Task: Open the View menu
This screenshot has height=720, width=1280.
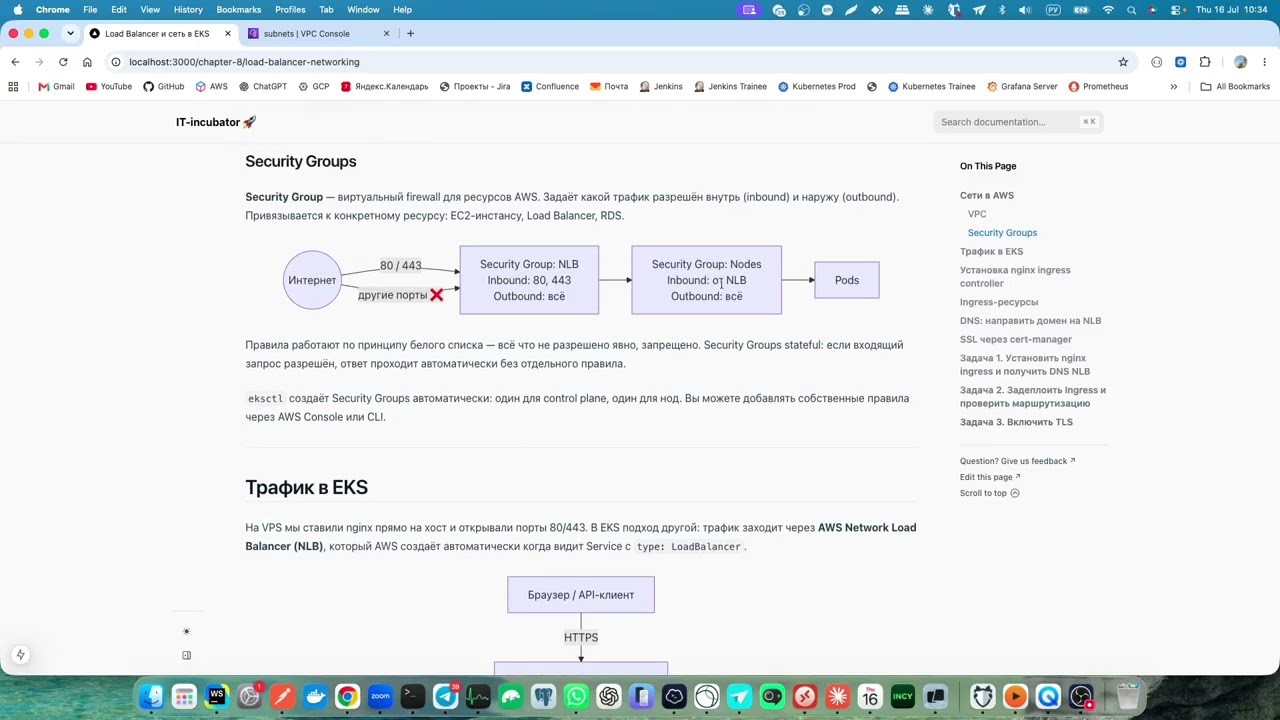Action: click(x=150, y=10)
